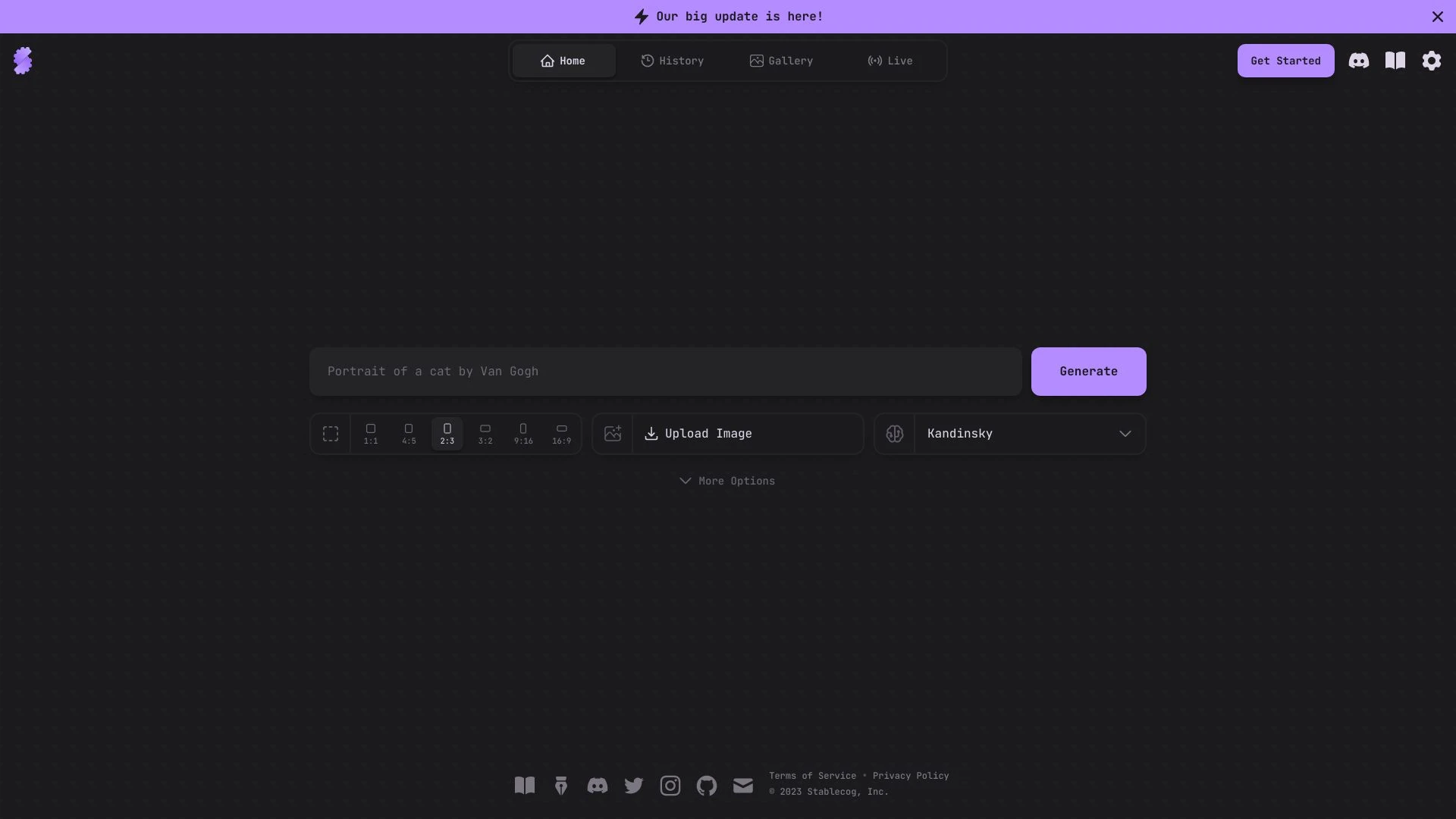Screen dimensions: 1456x819
Task: Click the Stablecog snowflake logo icon
Action: tap(22, 60)
